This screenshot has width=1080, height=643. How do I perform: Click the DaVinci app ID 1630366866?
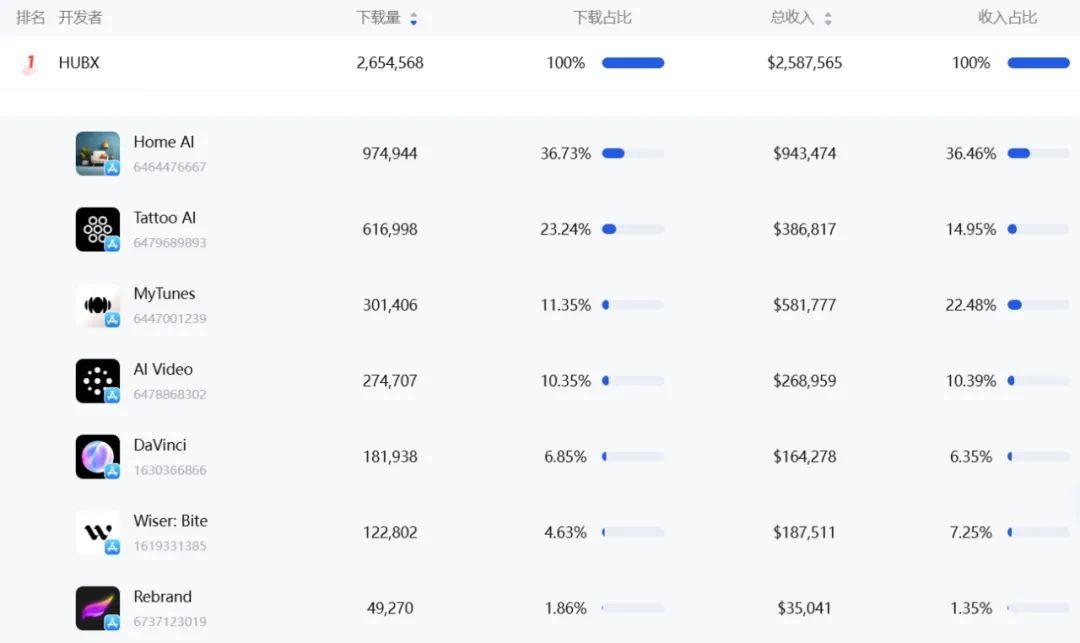[x=170, y=470]
